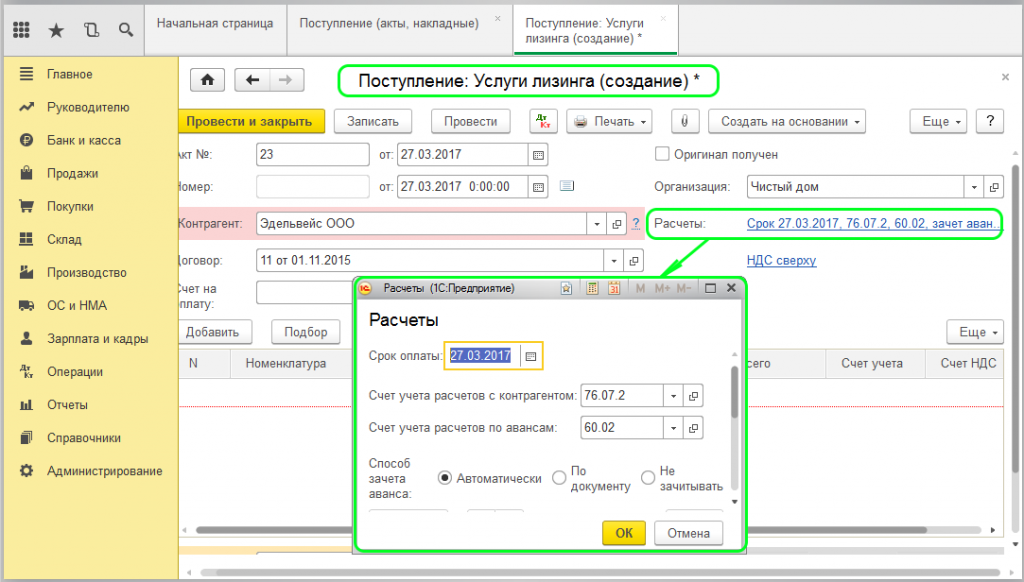Switch to the Начальная страница tab

214,23
